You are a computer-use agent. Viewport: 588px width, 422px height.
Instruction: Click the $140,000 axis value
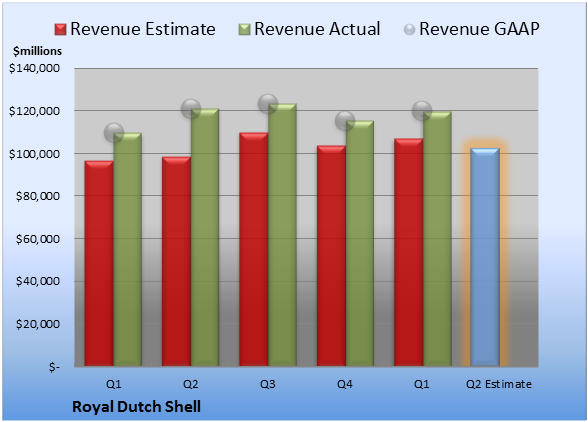tap(34, 68)
